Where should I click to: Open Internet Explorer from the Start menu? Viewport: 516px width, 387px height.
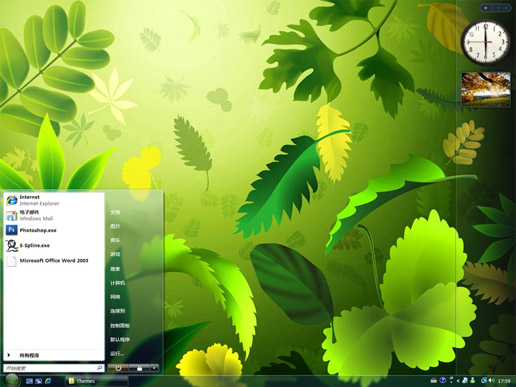tap(53, 200)
